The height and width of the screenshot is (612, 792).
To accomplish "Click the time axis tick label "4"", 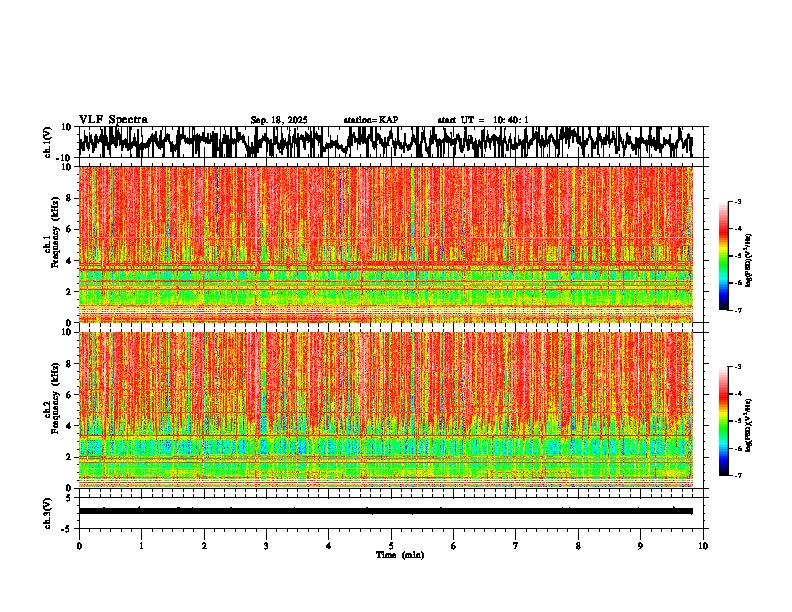I will click(329, 546).
